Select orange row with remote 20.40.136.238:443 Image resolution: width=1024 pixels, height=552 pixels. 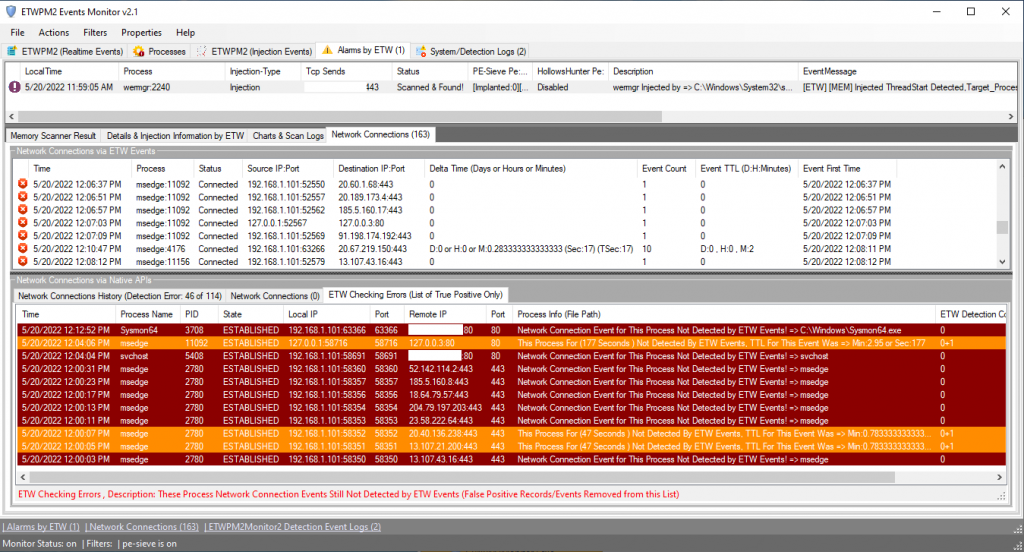pyautogui.click(x=511, y=434)
